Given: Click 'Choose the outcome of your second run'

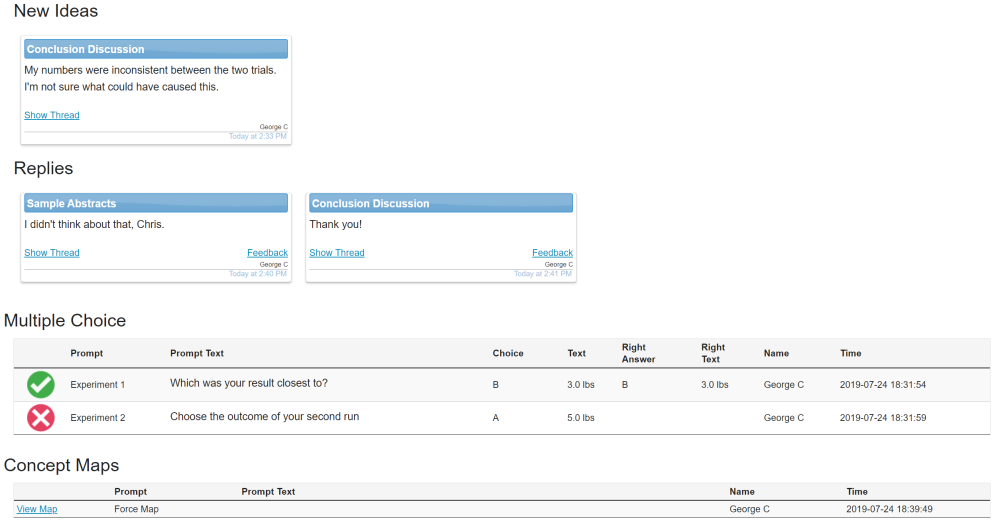Looking at the screenshot, I should [265, 416].
